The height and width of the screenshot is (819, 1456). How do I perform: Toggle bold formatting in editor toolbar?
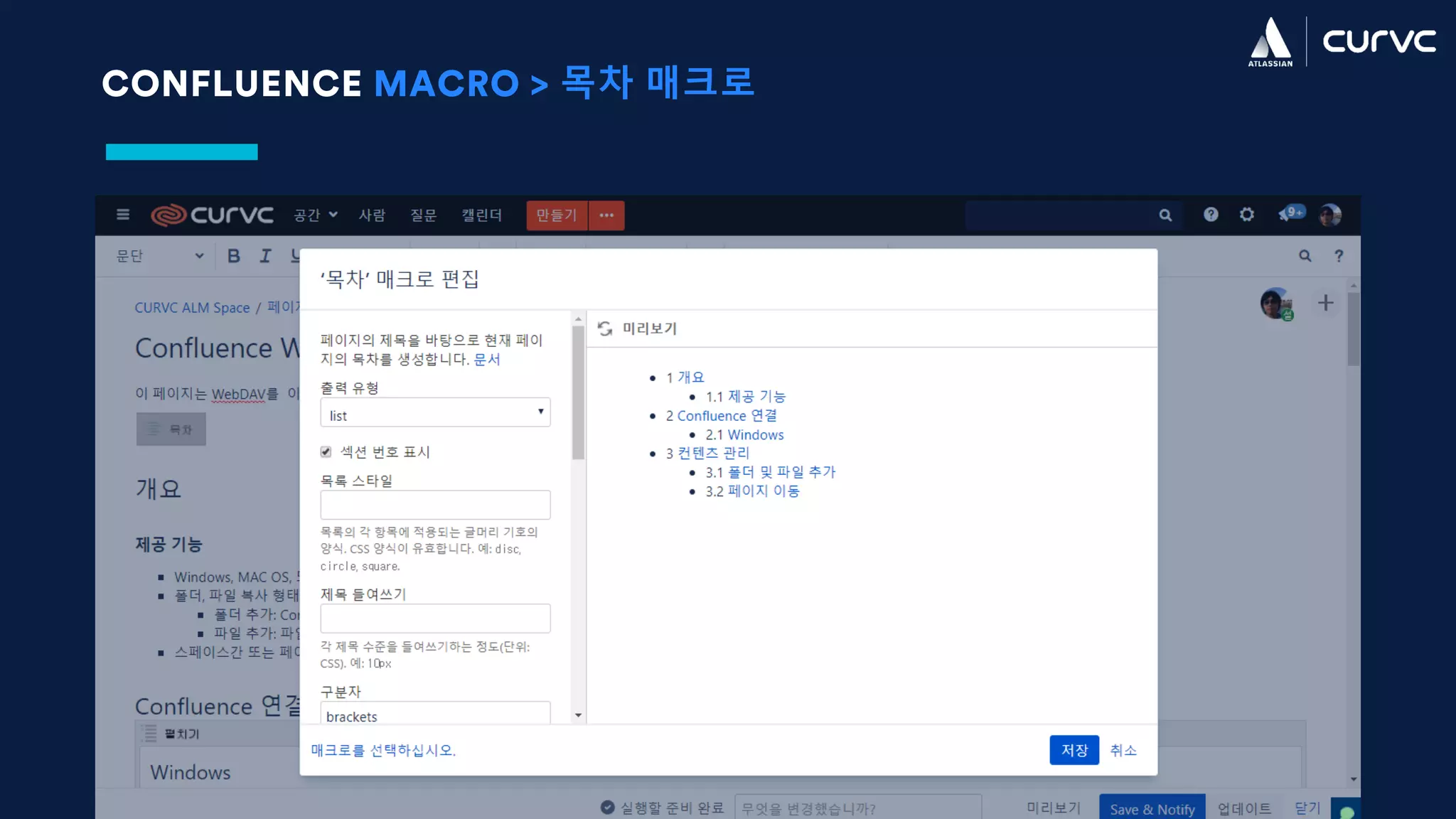coord(233,256)
